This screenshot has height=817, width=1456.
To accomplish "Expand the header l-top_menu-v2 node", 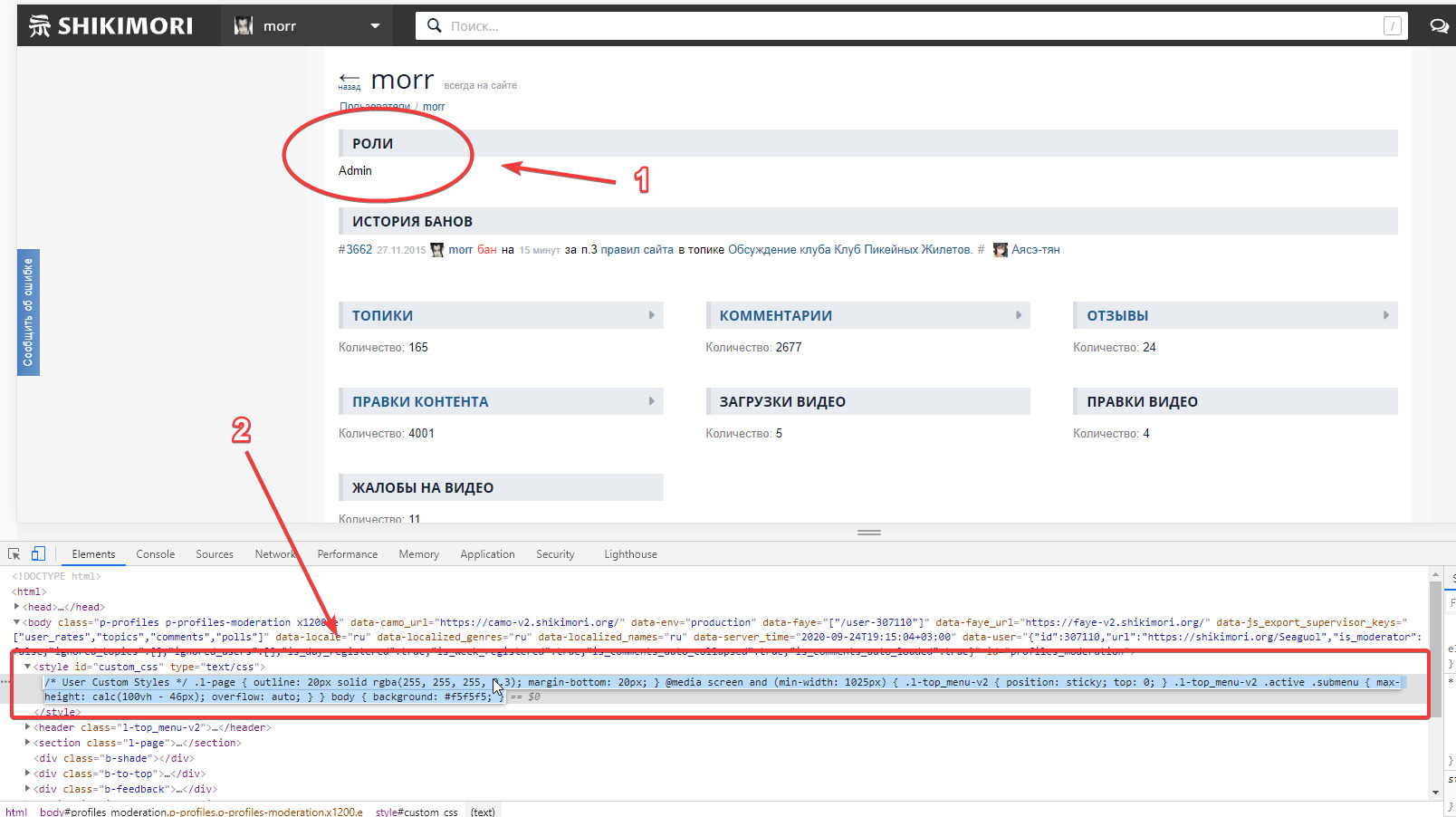I will 28,727.
